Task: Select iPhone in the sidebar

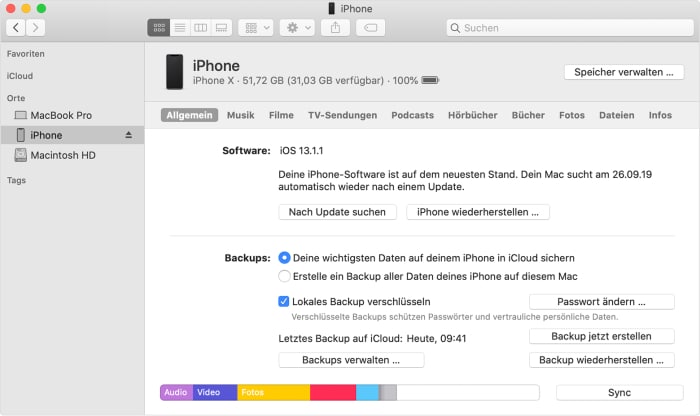Action: tap(72, 135)
